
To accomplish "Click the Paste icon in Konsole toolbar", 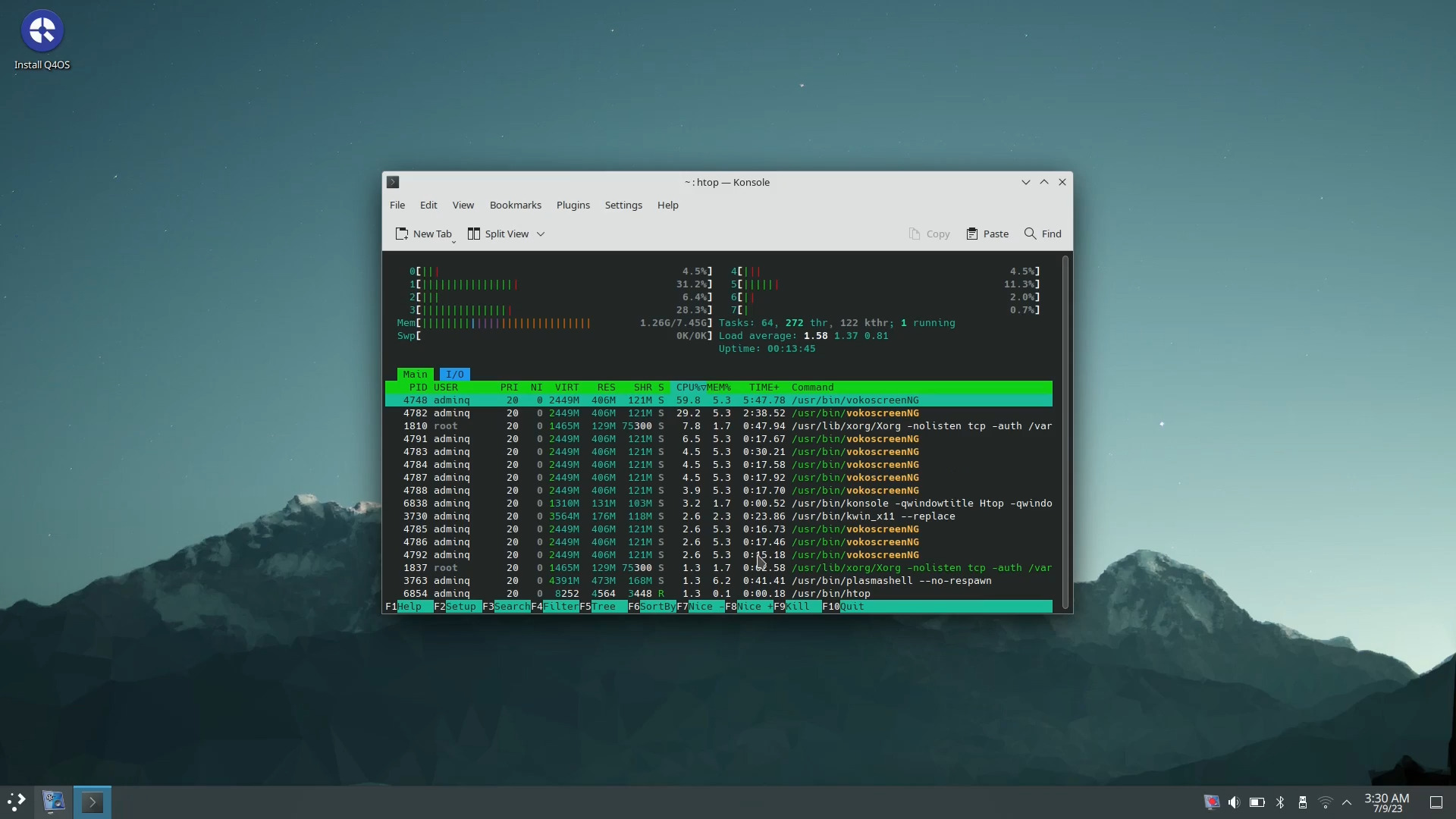I will [x=987, y=234].
